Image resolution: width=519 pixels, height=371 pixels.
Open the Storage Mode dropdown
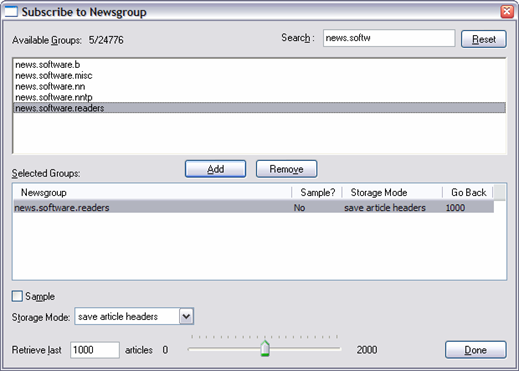point(186,316)
